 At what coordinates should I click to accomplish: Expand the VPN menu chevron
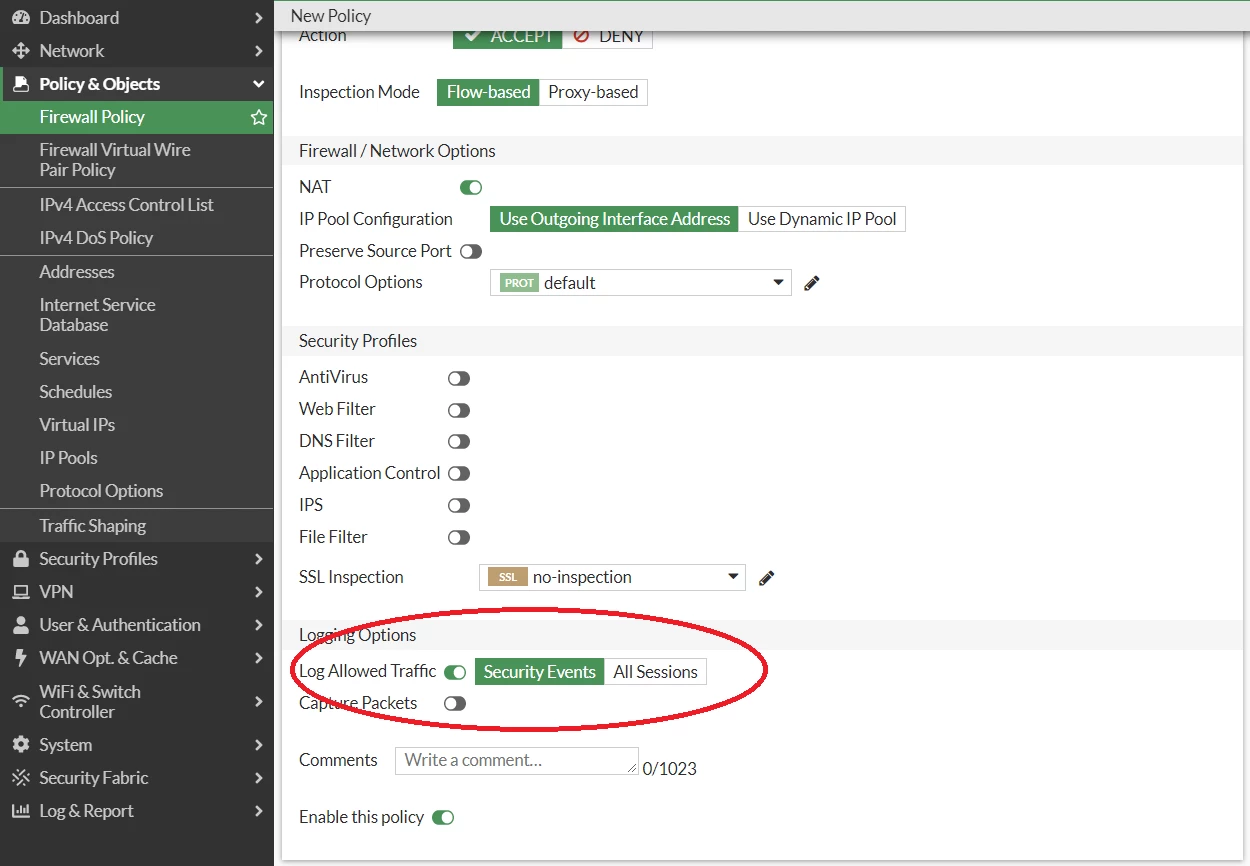pyautogui.click(x=259, y=592)
